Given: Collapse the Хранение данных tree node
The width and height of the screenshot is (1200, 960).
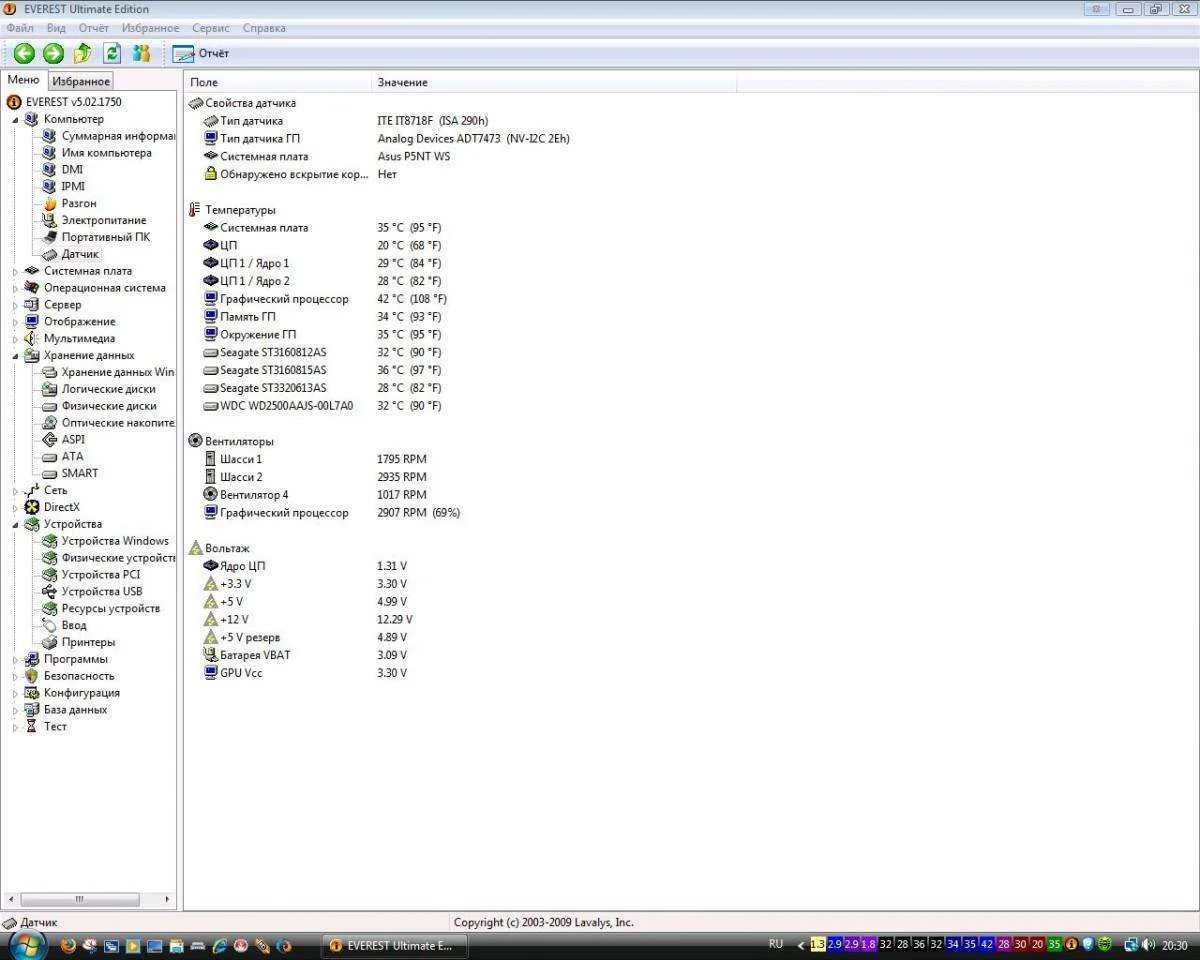Looking at the screenshot, I should (x=15, y=356).
